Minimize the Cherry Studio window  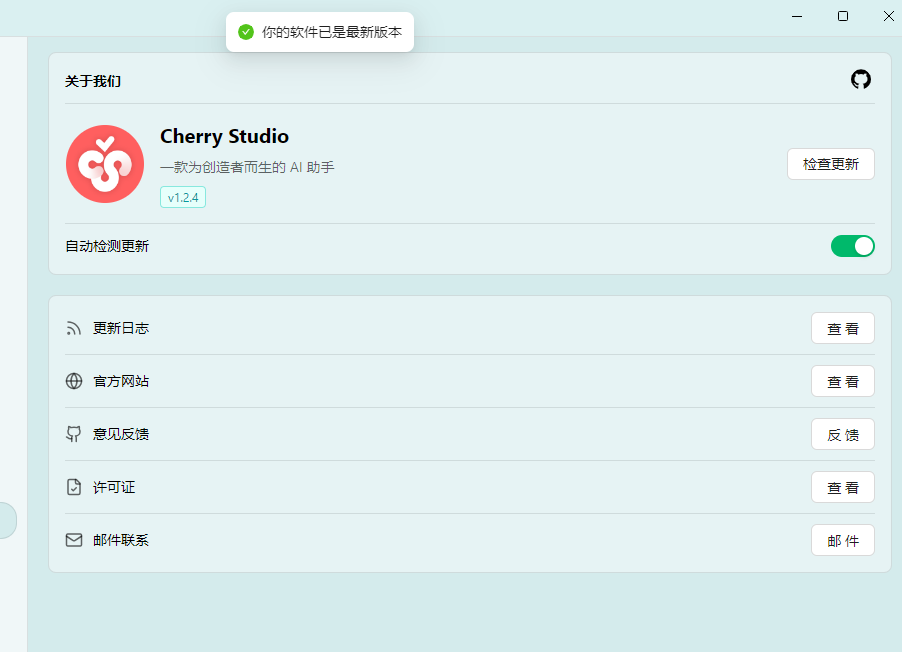[x=797, y=16]
